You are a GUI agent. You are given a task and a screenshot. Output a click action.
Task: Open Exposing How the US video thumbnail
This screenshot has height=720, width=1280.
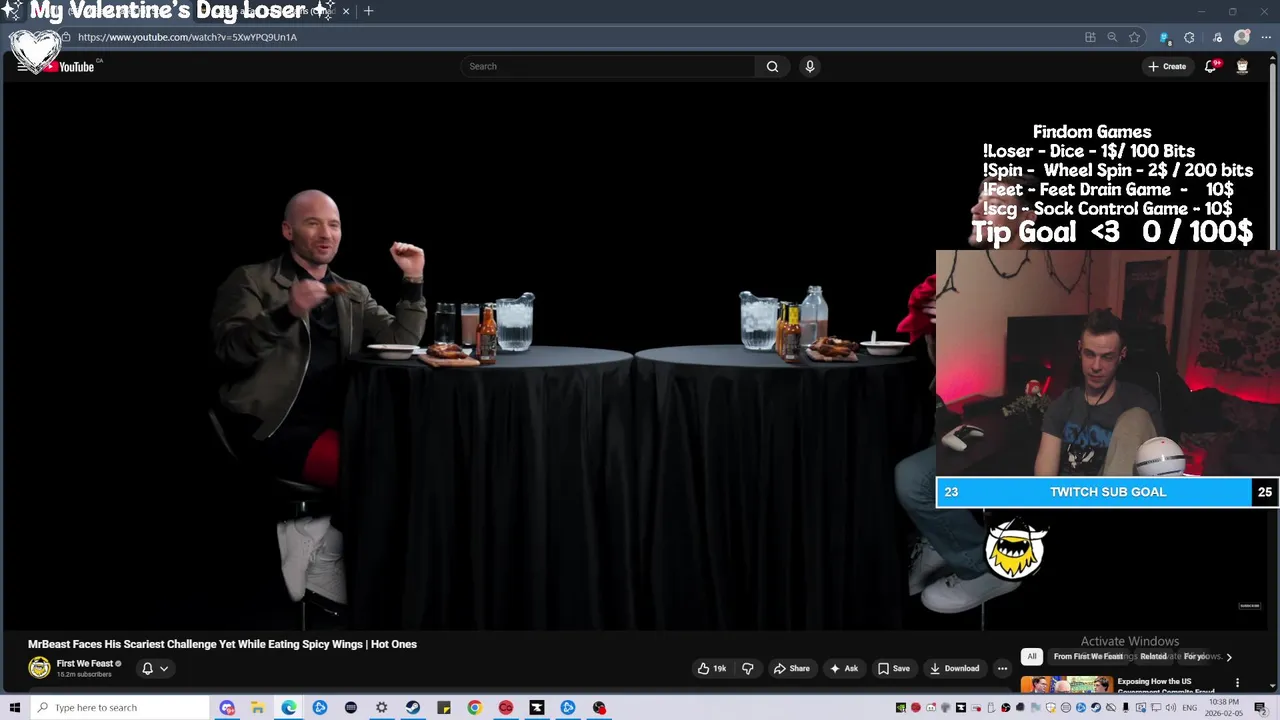1066,684
